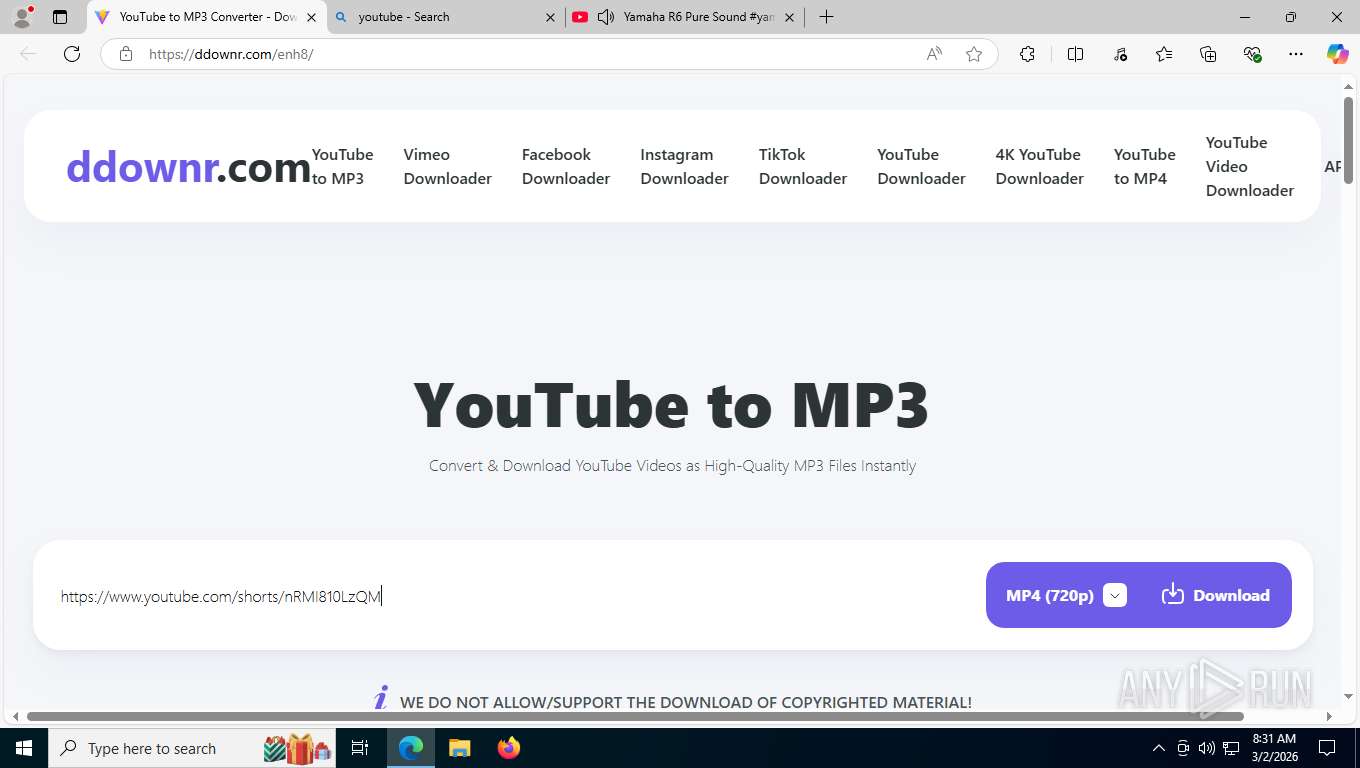Open the 4K YouTube Downloader nav link
The image size is (1360, 768).
click(1039, 166)
